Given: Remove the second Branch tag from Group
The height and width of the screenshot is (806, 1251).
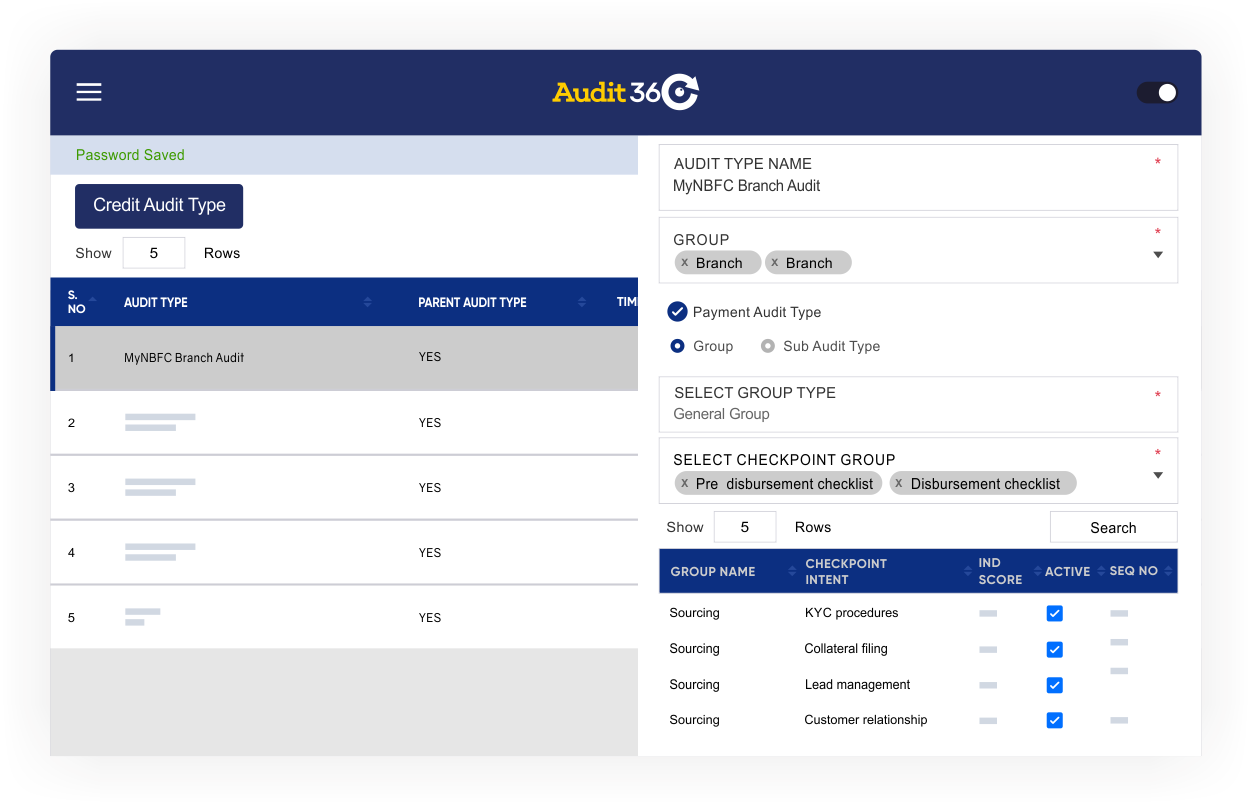Looking at the screenshot, I should pos(774,263).
